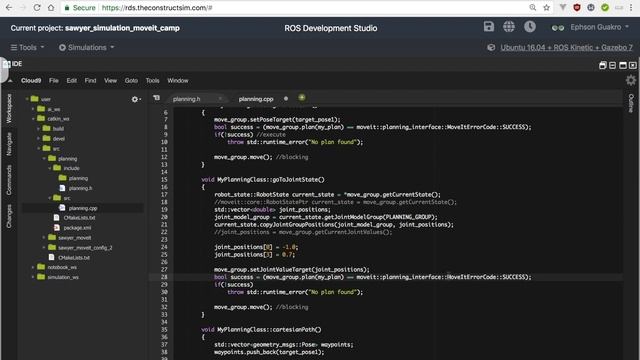This screenshot has width=640, height=360.
Task: Click the sawyer_simulation_moveit_camp project name
Action: coord(122,28)
